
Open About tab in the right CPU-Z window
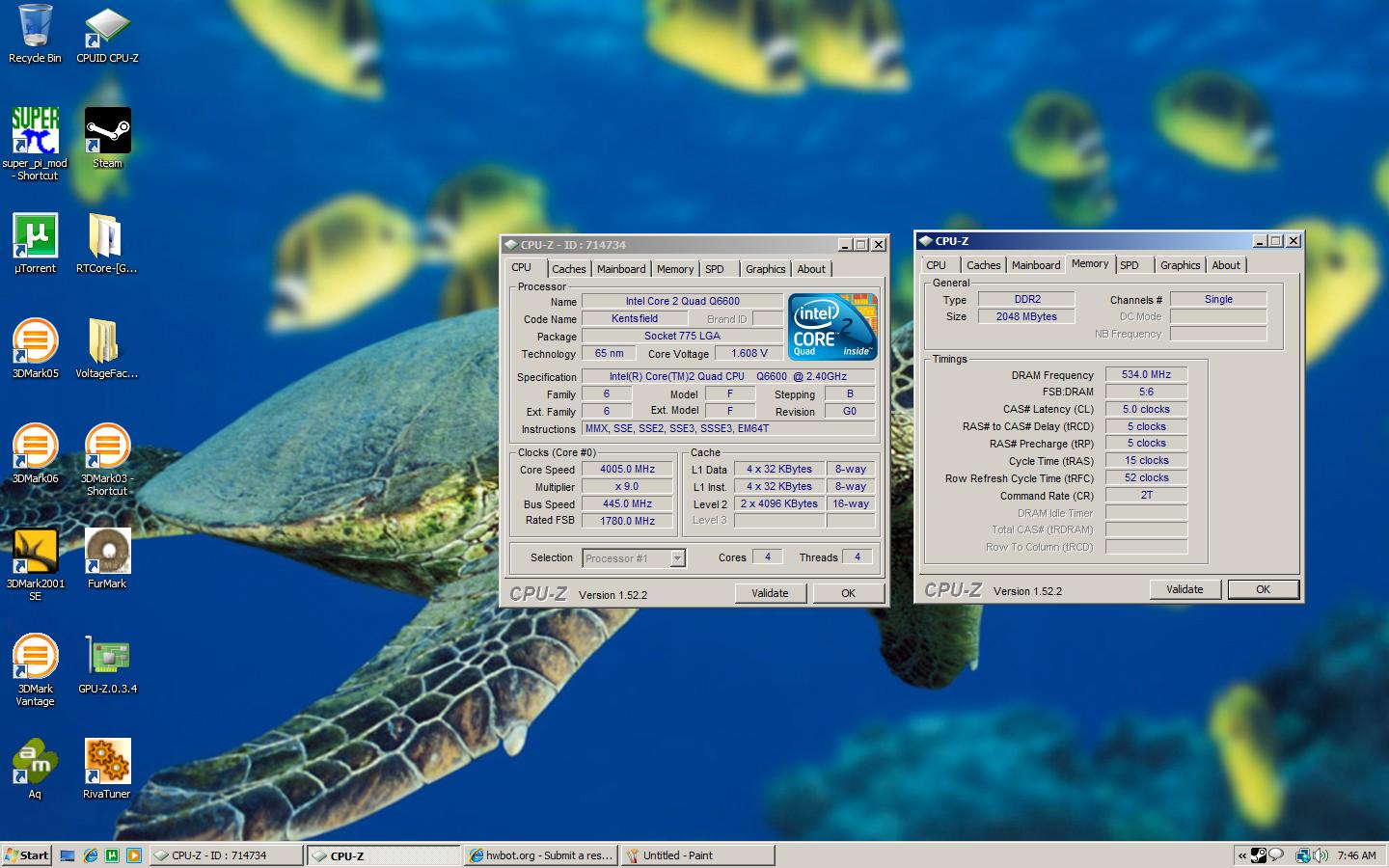point(1226,265)
